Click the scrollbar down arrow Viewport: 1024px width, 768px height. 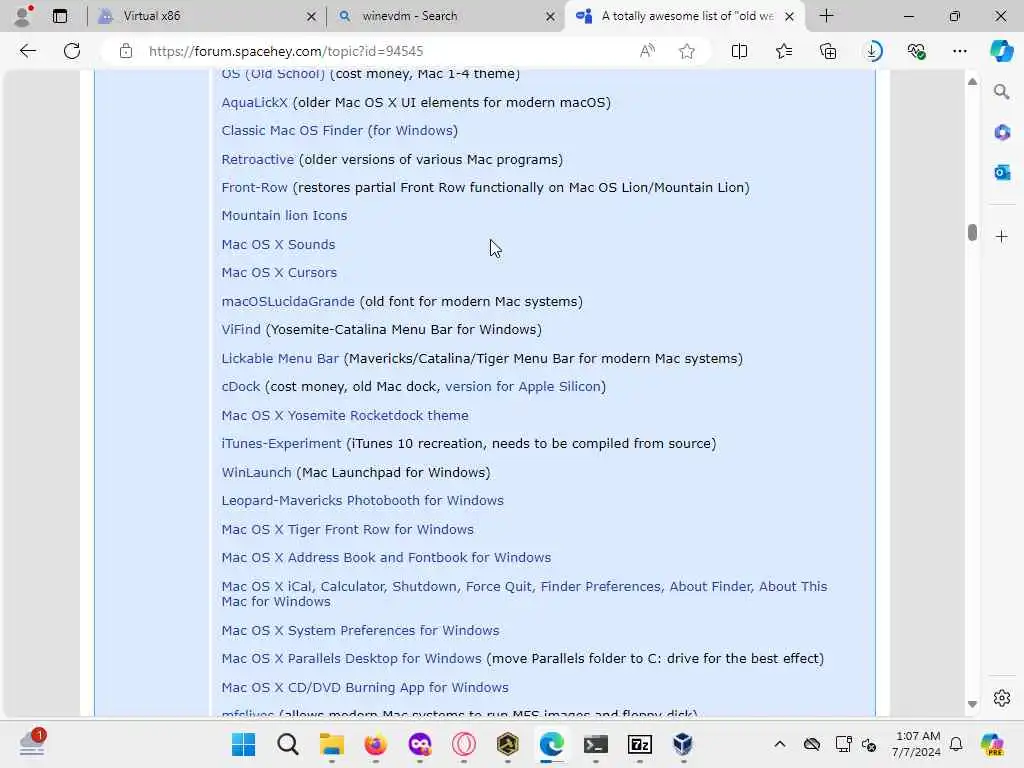972,704
